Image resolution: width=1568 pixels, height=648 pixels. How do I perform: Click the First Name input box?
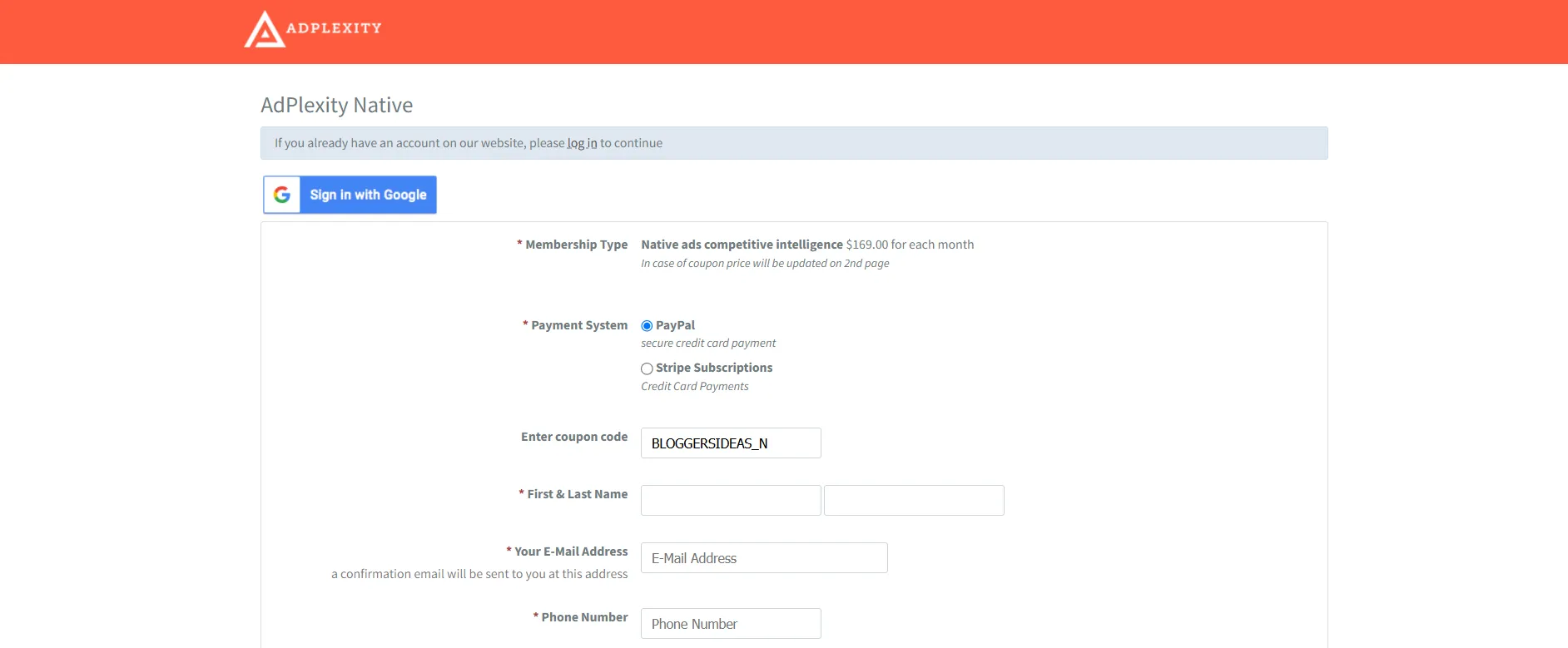click(731, 501)
